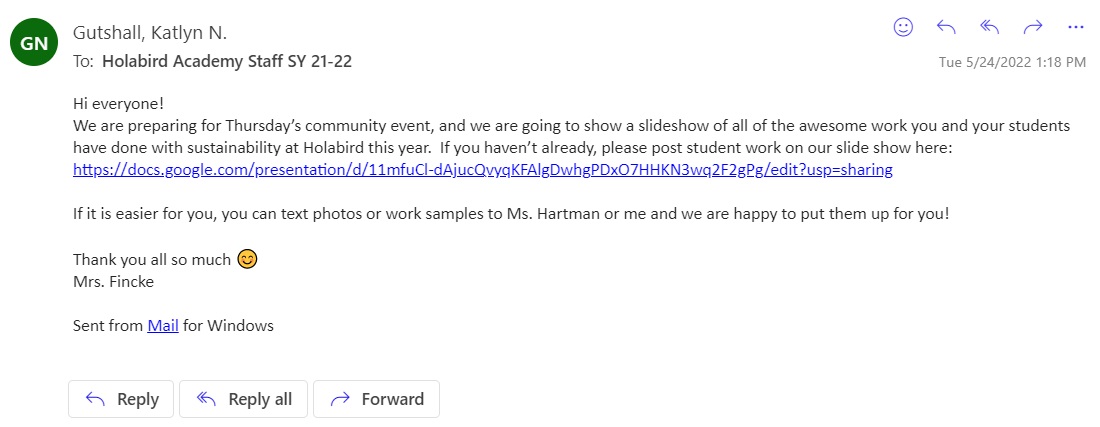1100x427 pixels.
Task: Open the more actions ellipsis menu
Action: tap(1076, 27)
